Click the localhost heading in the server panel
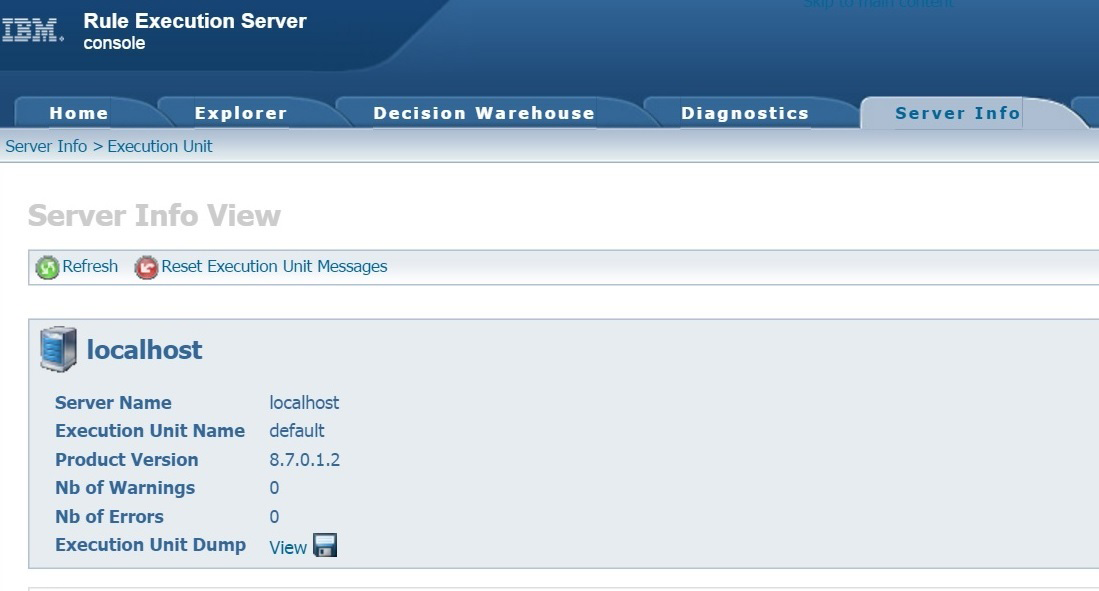This screenshot has width=1099, height=591. point(144,350)
